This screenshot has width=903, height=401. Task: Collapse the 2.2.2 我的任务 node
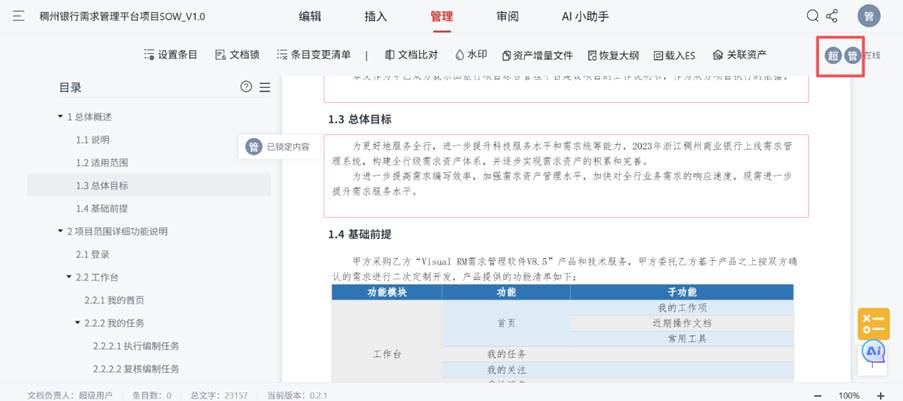point(78,323)
